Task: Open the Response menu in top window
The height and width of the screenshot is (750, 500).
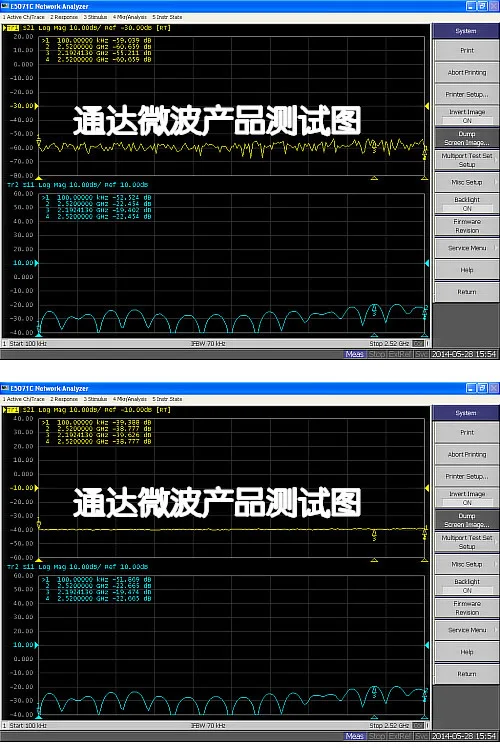Action: tap(64, 17)
